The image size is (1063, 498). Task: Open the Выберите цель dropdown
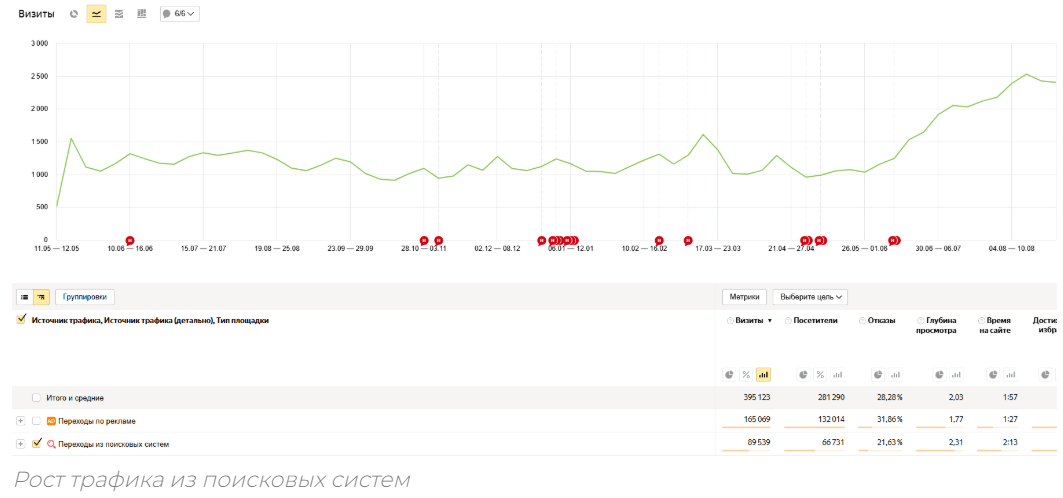point(810,297)
